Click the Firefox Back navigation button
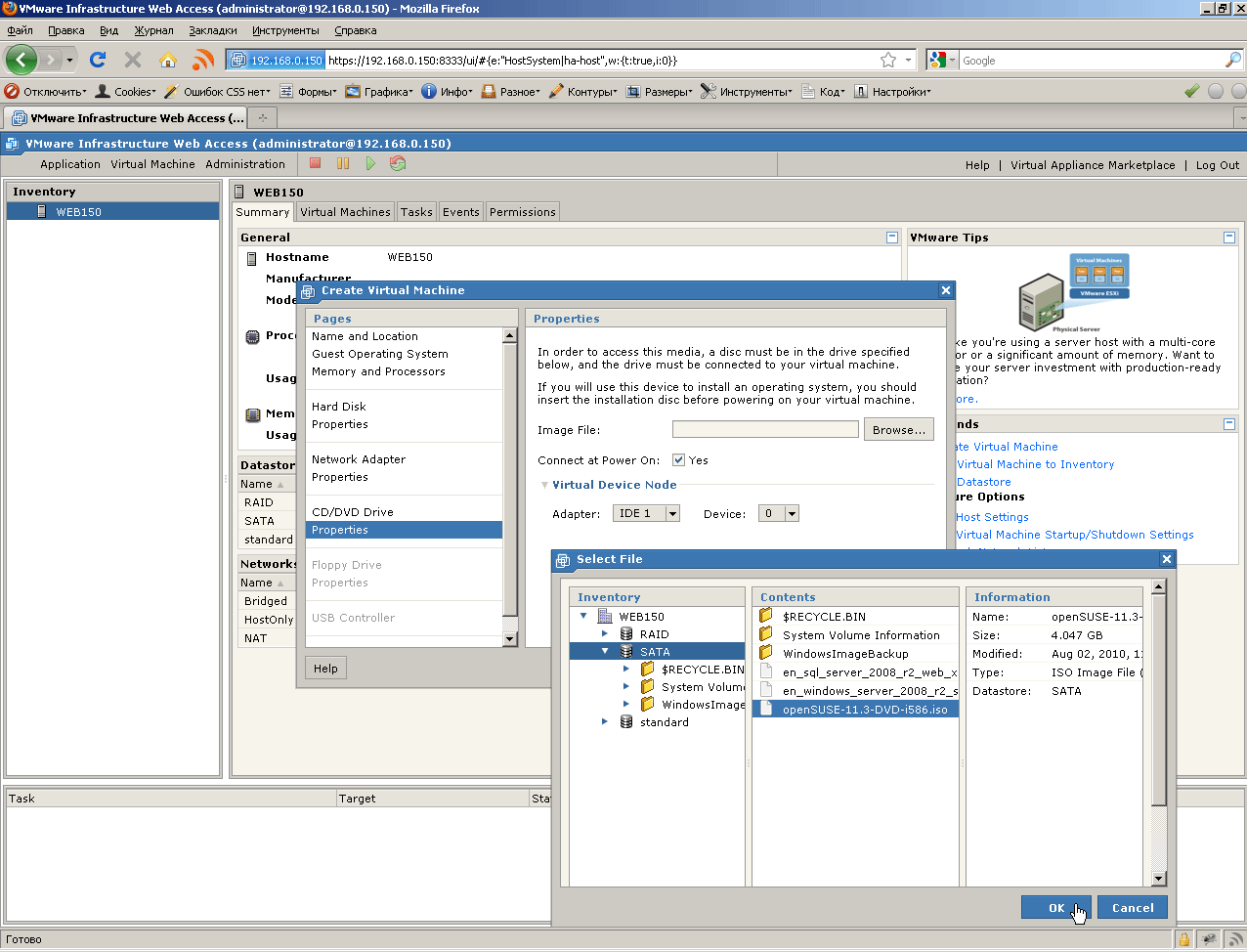This screenshot has width=1247, height=952. coord(21,60)
